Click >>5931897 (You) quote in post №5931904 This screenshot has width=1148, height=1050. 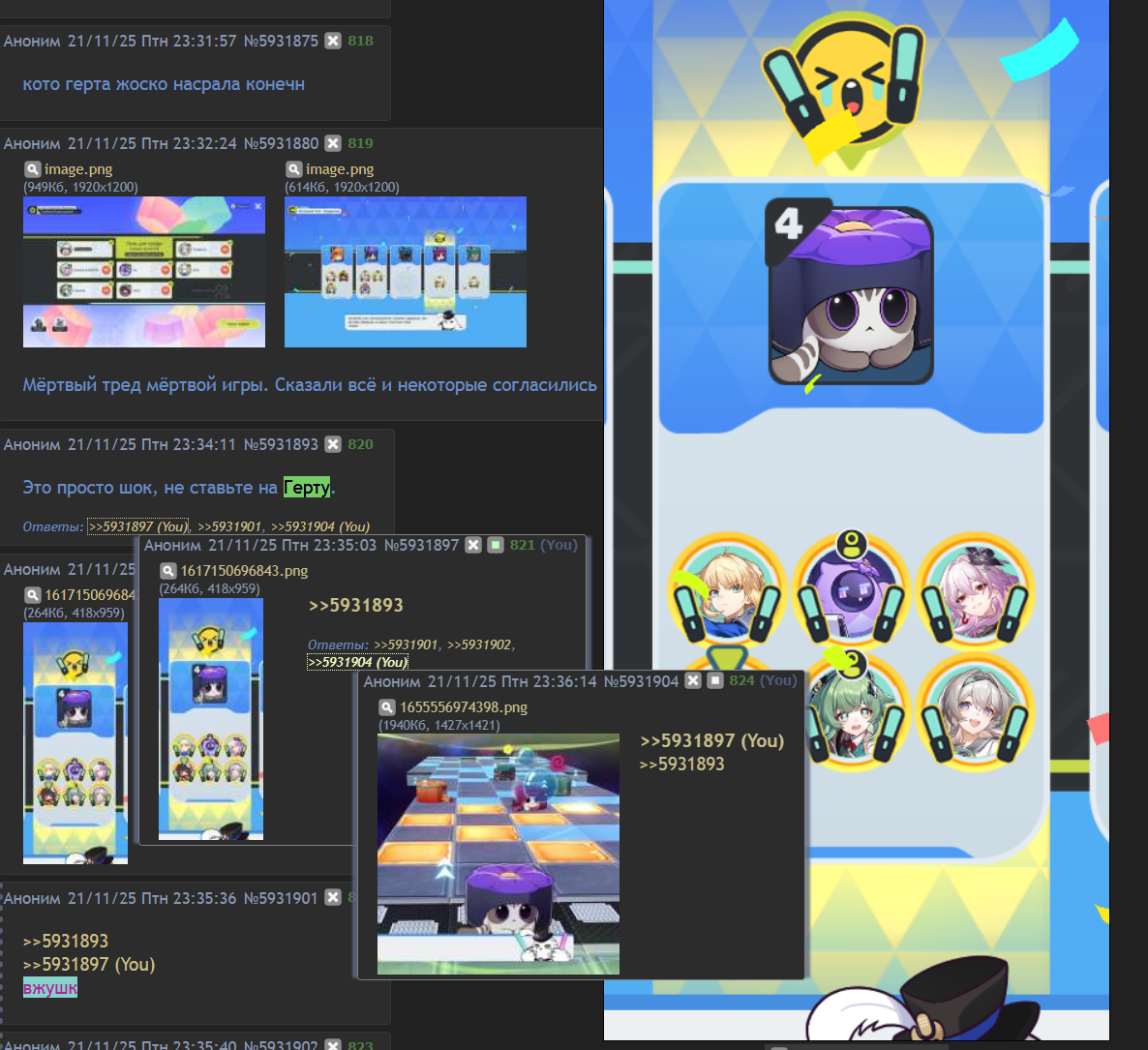tap(711, 741)
